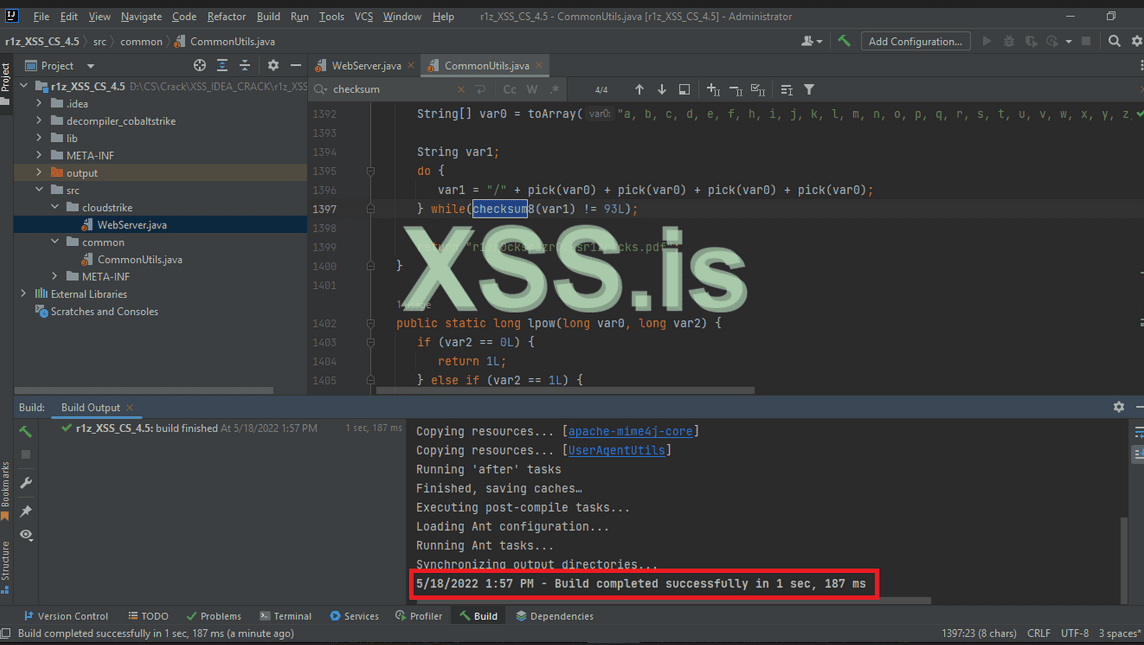Open the Refactor menu
Screen dimensions: 1144x645
(x=226, y=17)
